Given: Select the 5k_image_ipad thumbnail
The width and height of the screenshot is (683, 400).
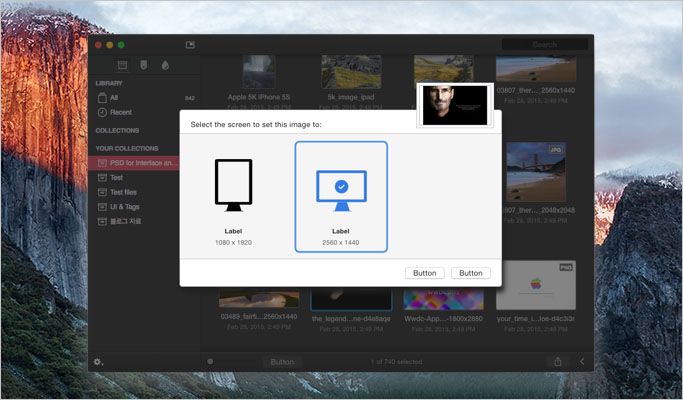Looking at the screenshot, I should [x=351, y=72].
